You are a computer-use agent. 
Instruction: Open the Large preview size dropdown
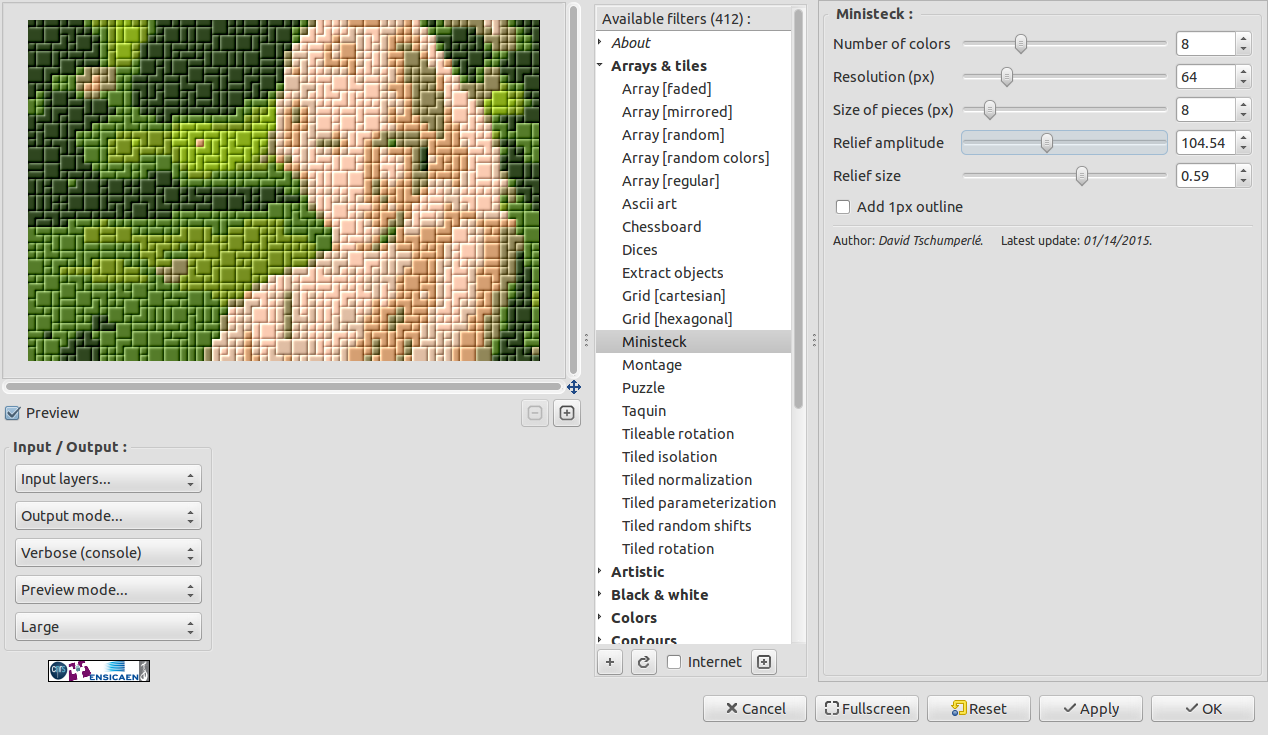[x=108, y=627]
